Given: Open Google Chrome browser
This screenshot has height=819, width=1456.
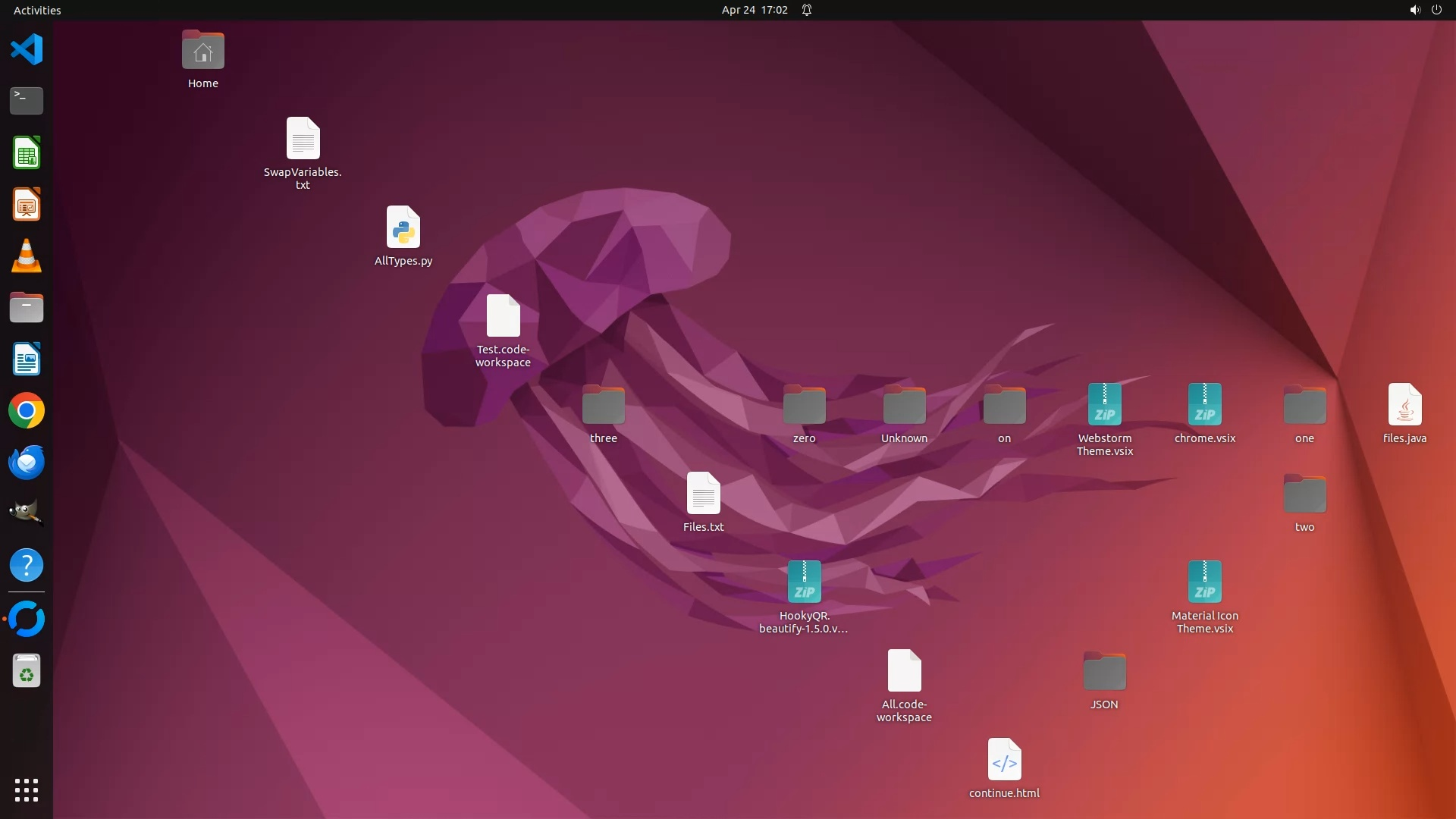Looking at the screenshot, I should click(27, 411).
